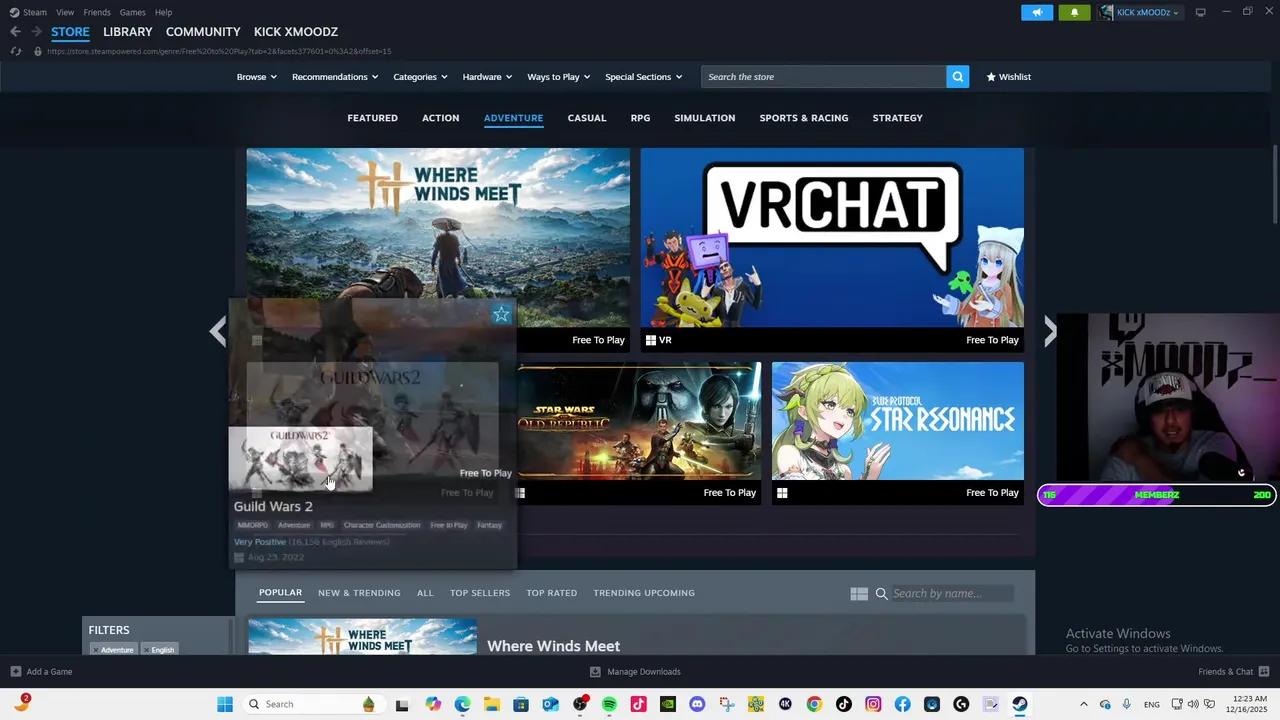Select the SPORTS & RACING genre tab
1280x720 pixels.
(x=803, y=118)
